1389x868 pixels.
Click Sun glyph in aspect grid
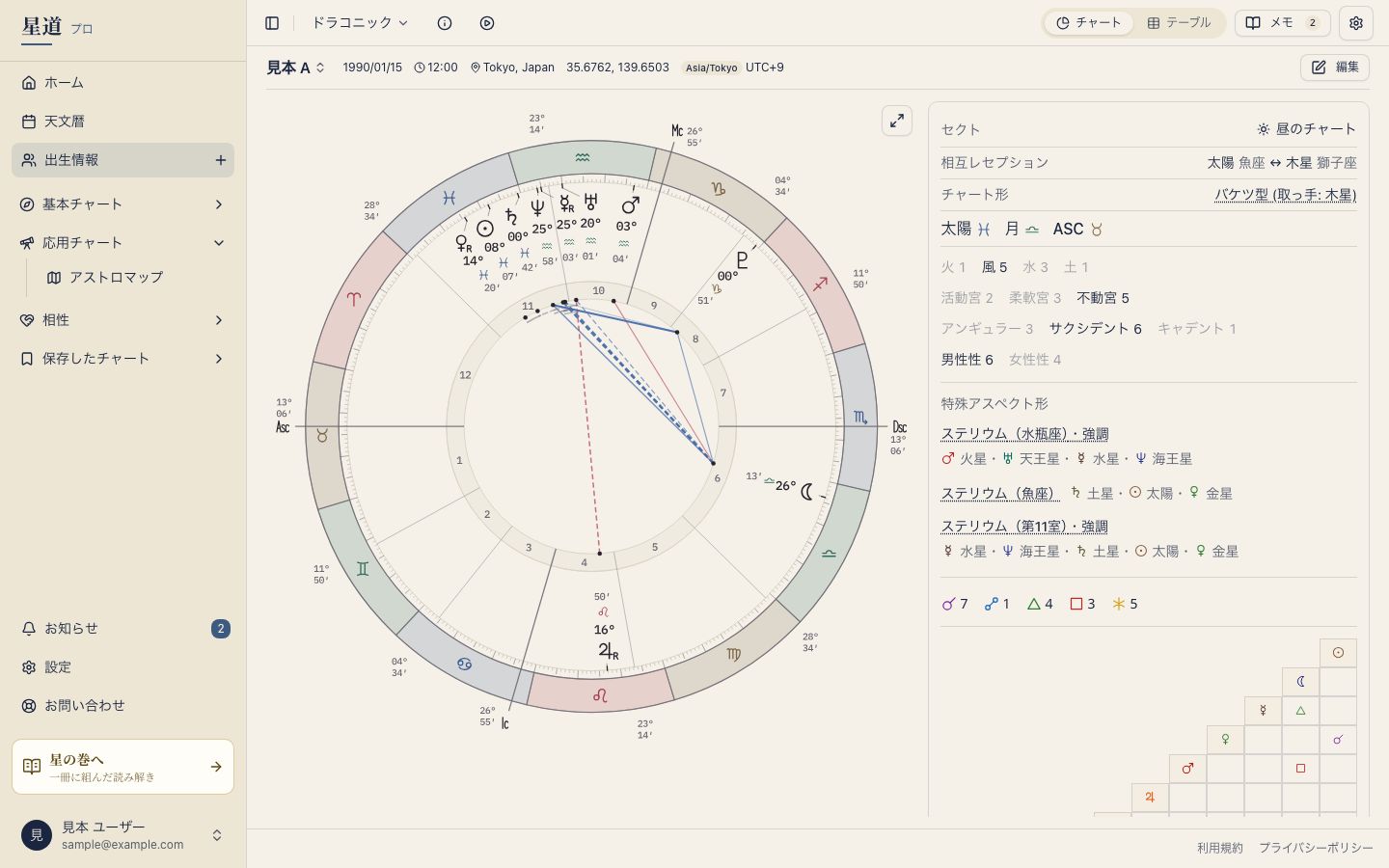[1338, 653]
